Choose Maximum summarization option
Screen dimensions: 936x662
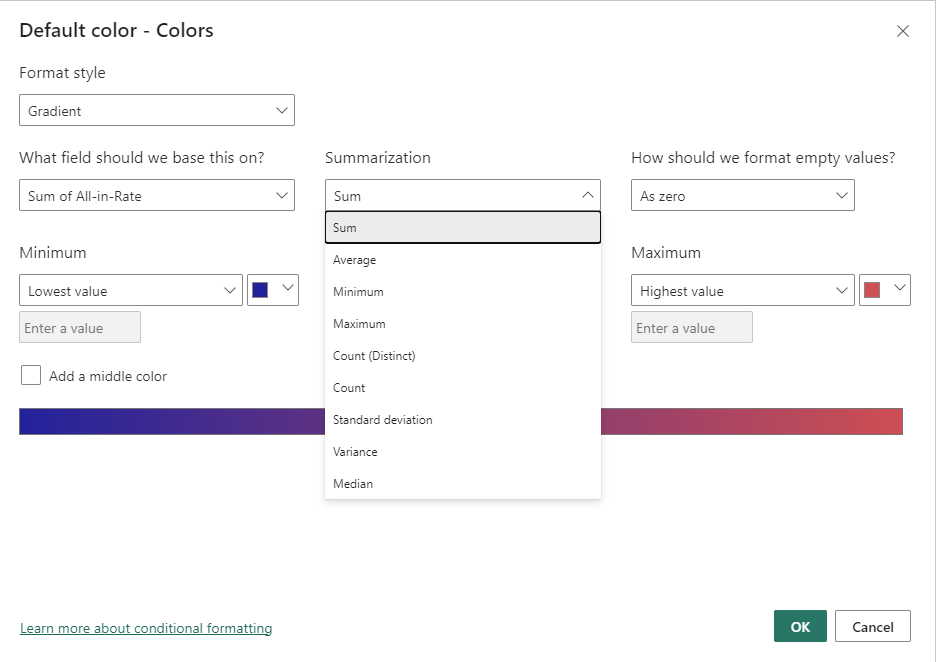tap(463, 324)
